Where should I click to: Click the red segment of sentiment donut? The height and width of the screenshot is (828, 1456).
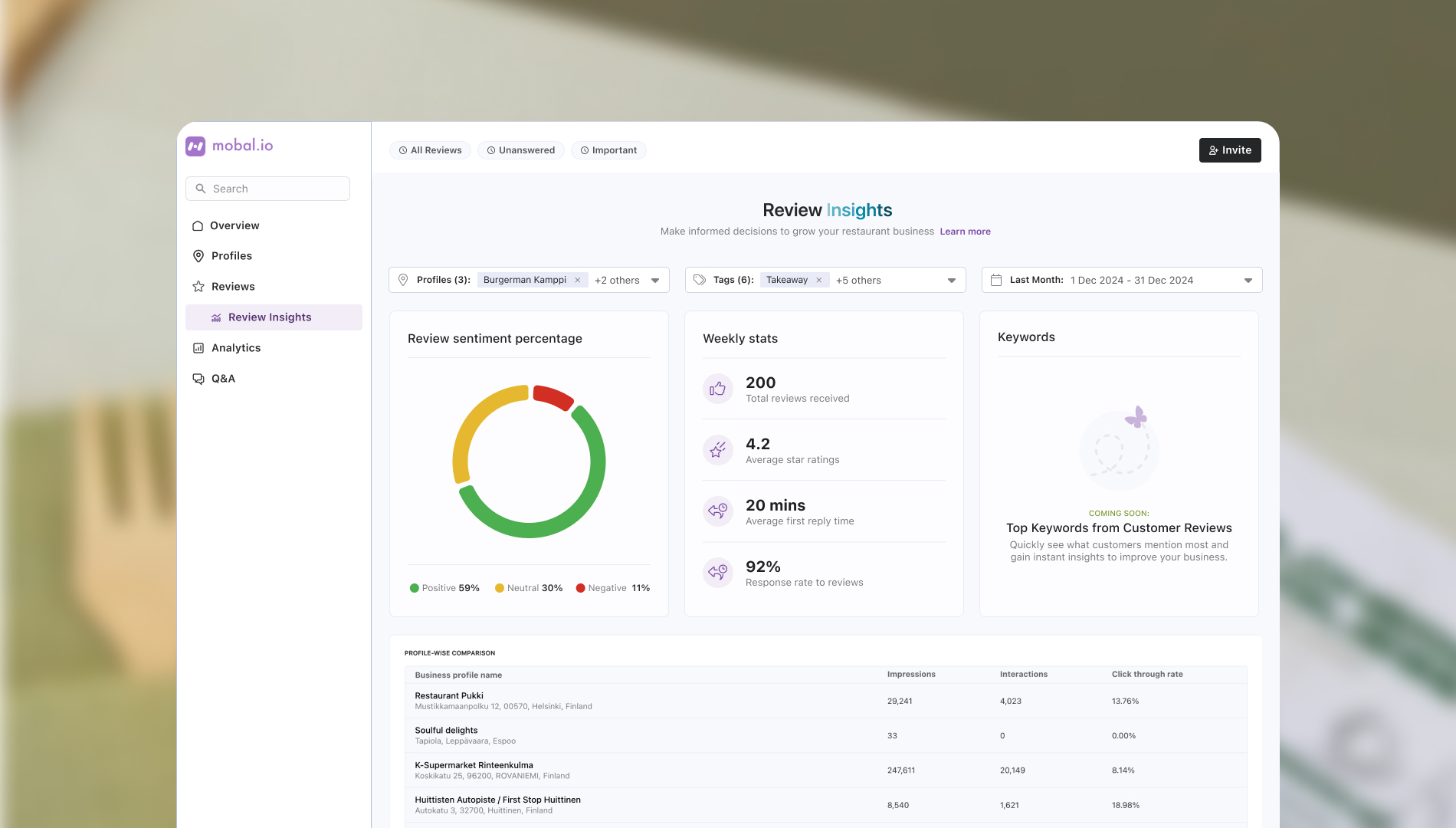point(554,396)
